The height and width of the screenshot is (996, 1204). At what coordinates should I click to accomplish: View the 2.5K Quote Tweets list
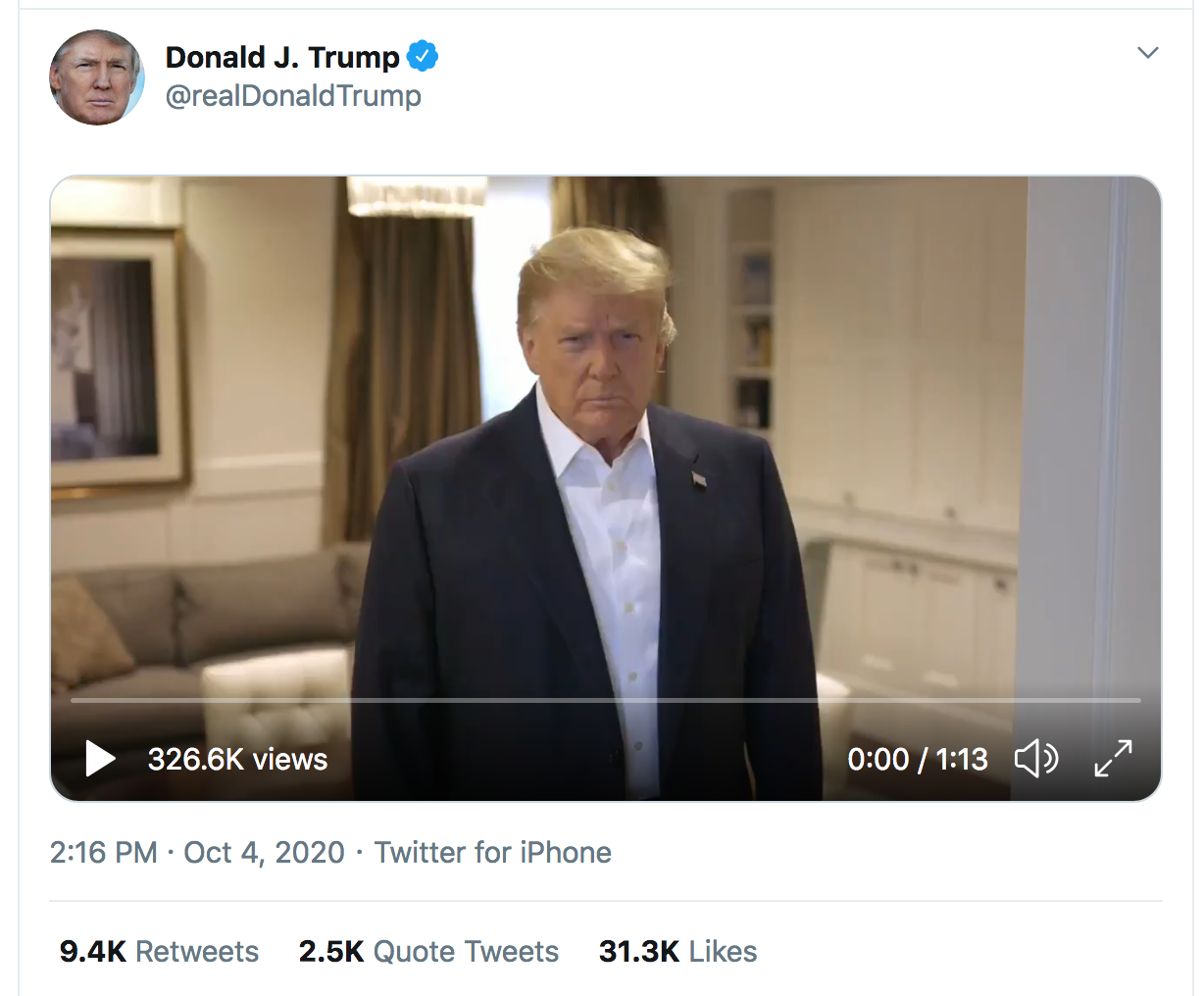tap(428, 951)
